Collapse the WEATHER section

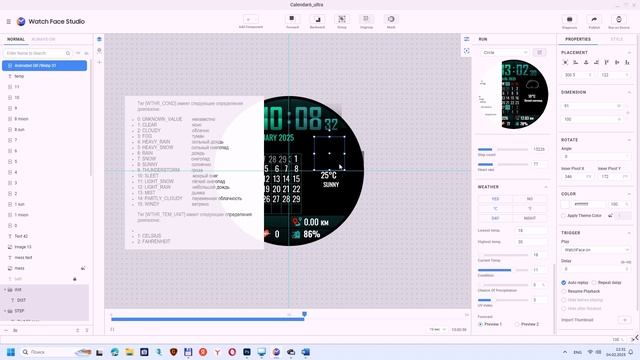click(x=546, y=187)
